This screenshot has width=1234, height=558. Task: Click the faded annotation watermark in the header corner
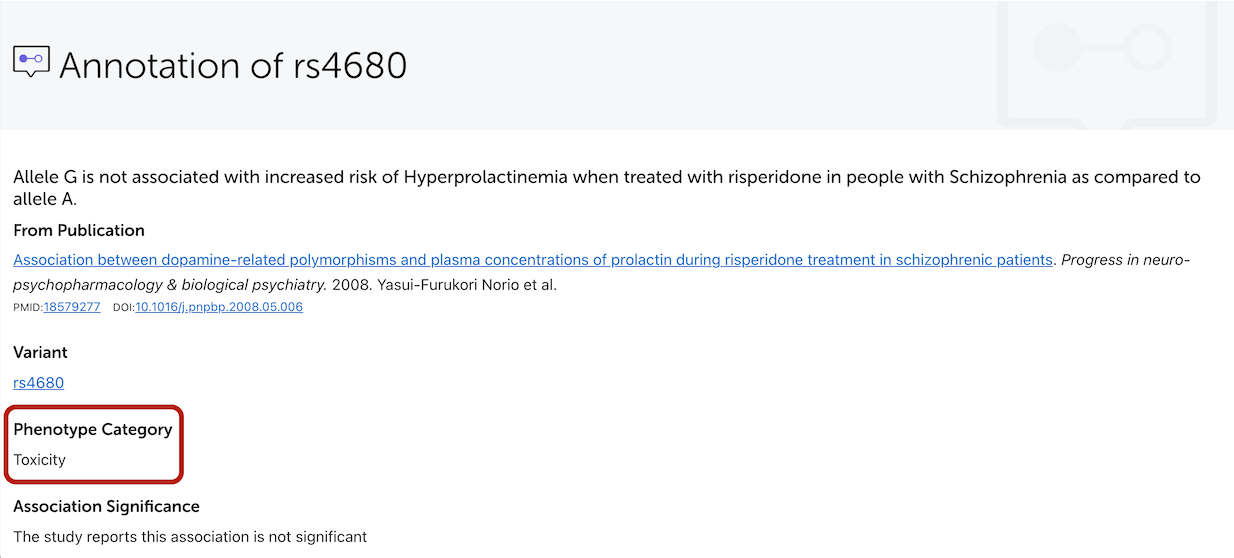click(1109, 62)
